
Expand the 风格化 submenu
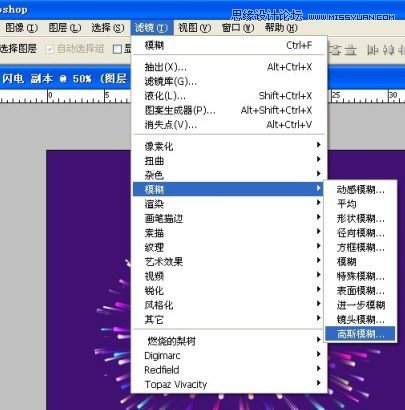pyautogui.click(x=229, y=305)
